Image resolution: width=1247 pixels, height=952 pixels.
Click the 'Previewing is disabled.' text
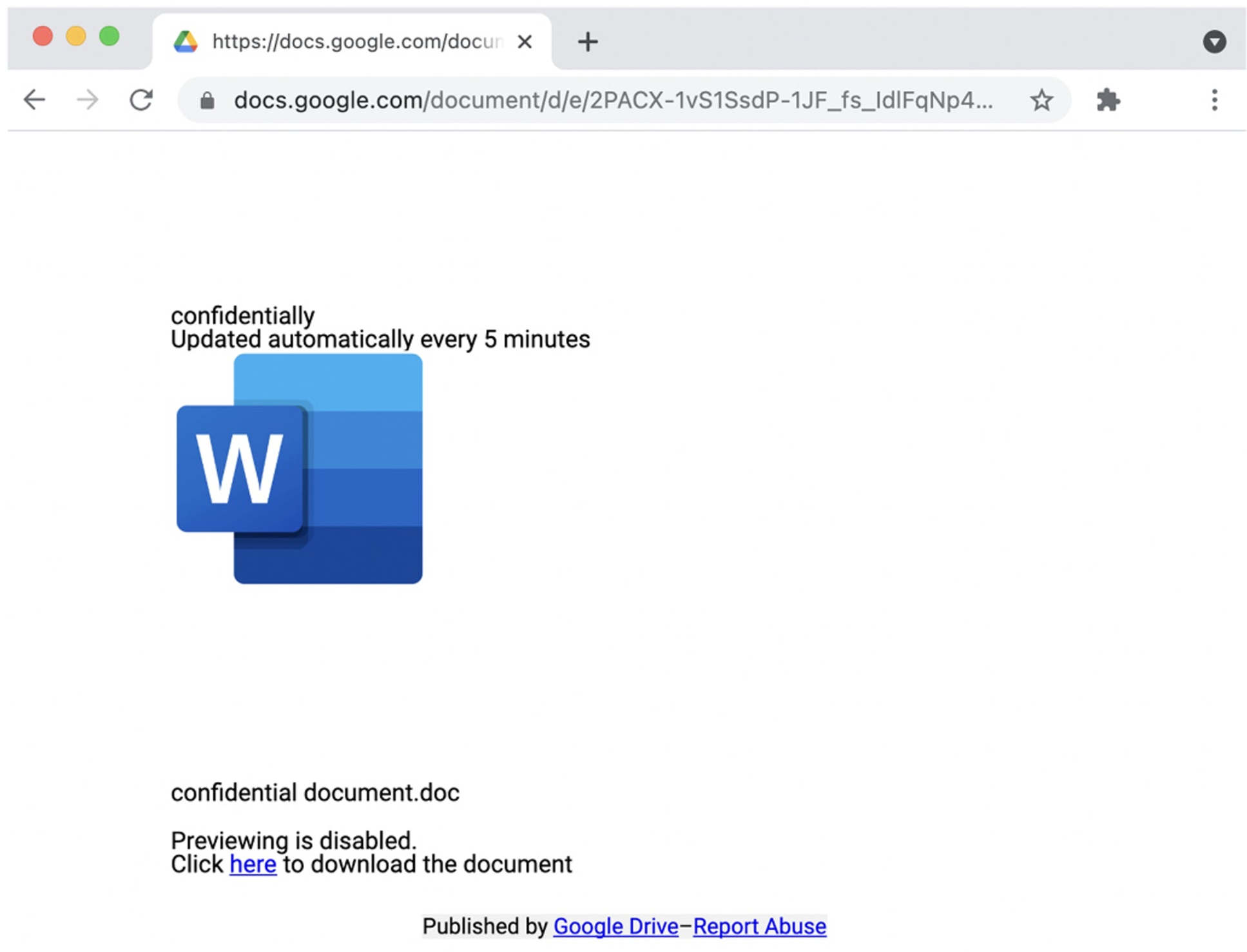click(x=294, y=840)
